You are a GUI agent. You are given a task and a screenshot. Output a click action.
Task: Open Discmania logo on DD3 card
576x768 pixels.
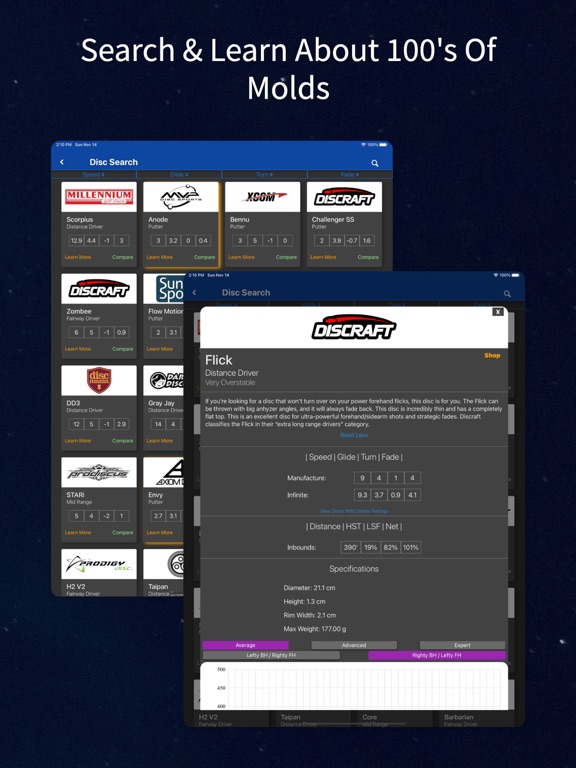point(99,381)
